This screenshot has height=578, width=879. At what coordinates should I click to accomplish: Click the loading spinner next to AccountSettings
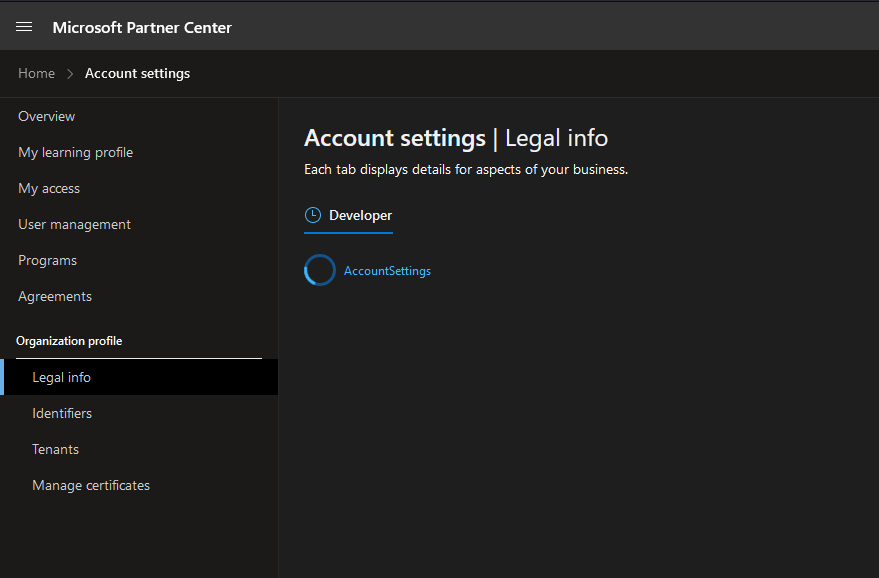[x=319, y=270]
